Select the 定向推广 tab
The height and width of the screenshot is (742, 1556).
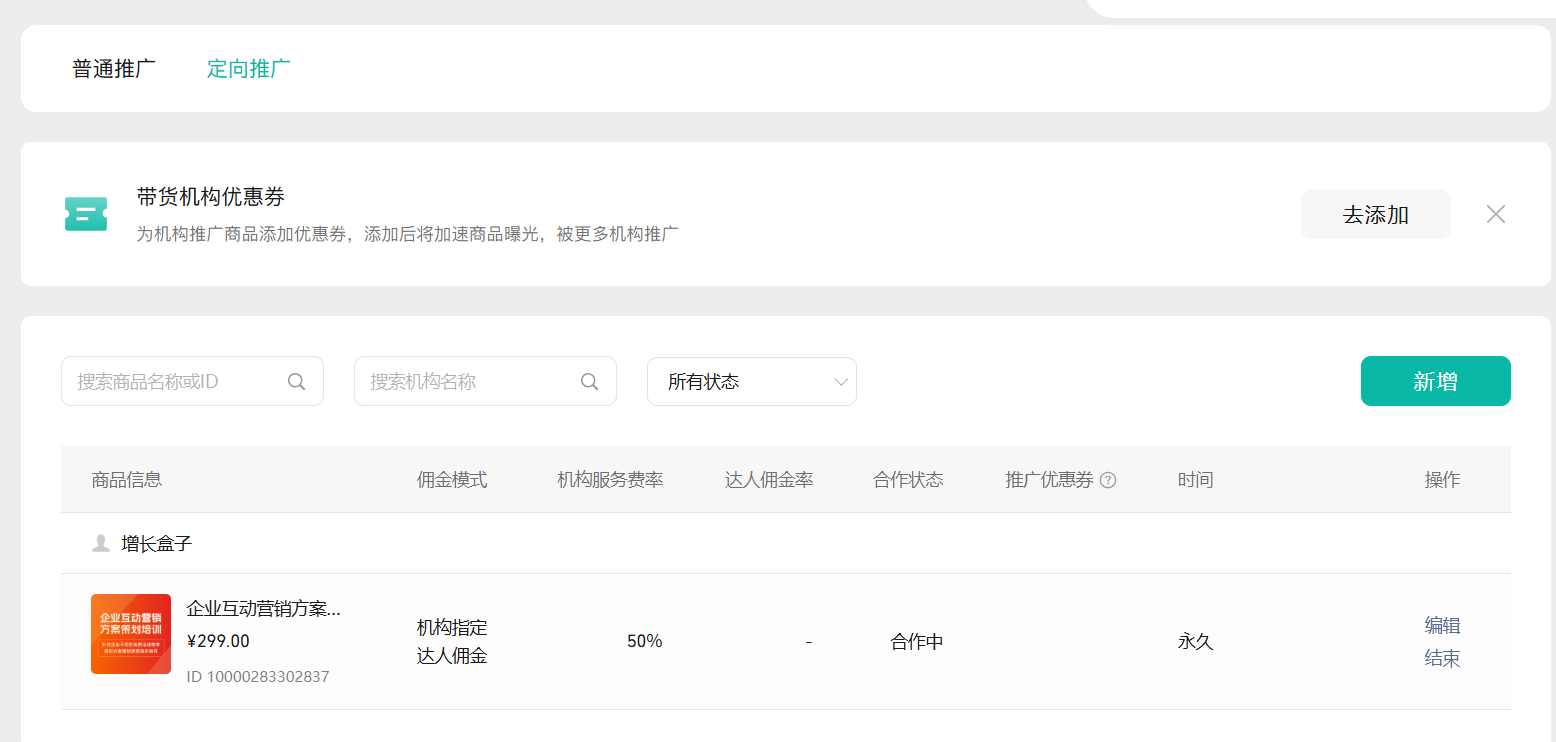(248, 69)
